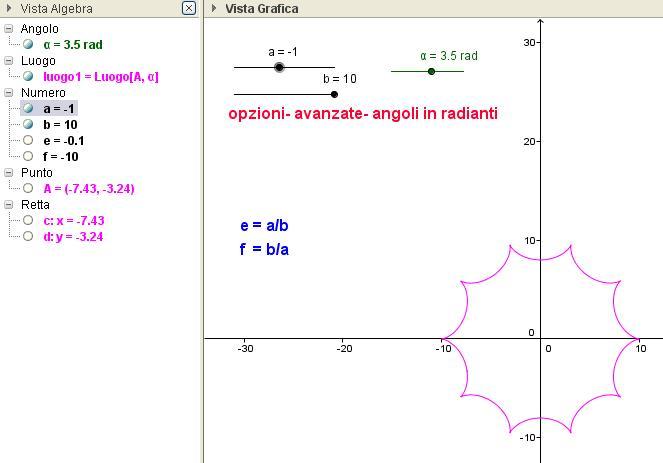Viewport: 663px width, 463px height.
Task: Click the Numero group label
Action: (43, 93)
